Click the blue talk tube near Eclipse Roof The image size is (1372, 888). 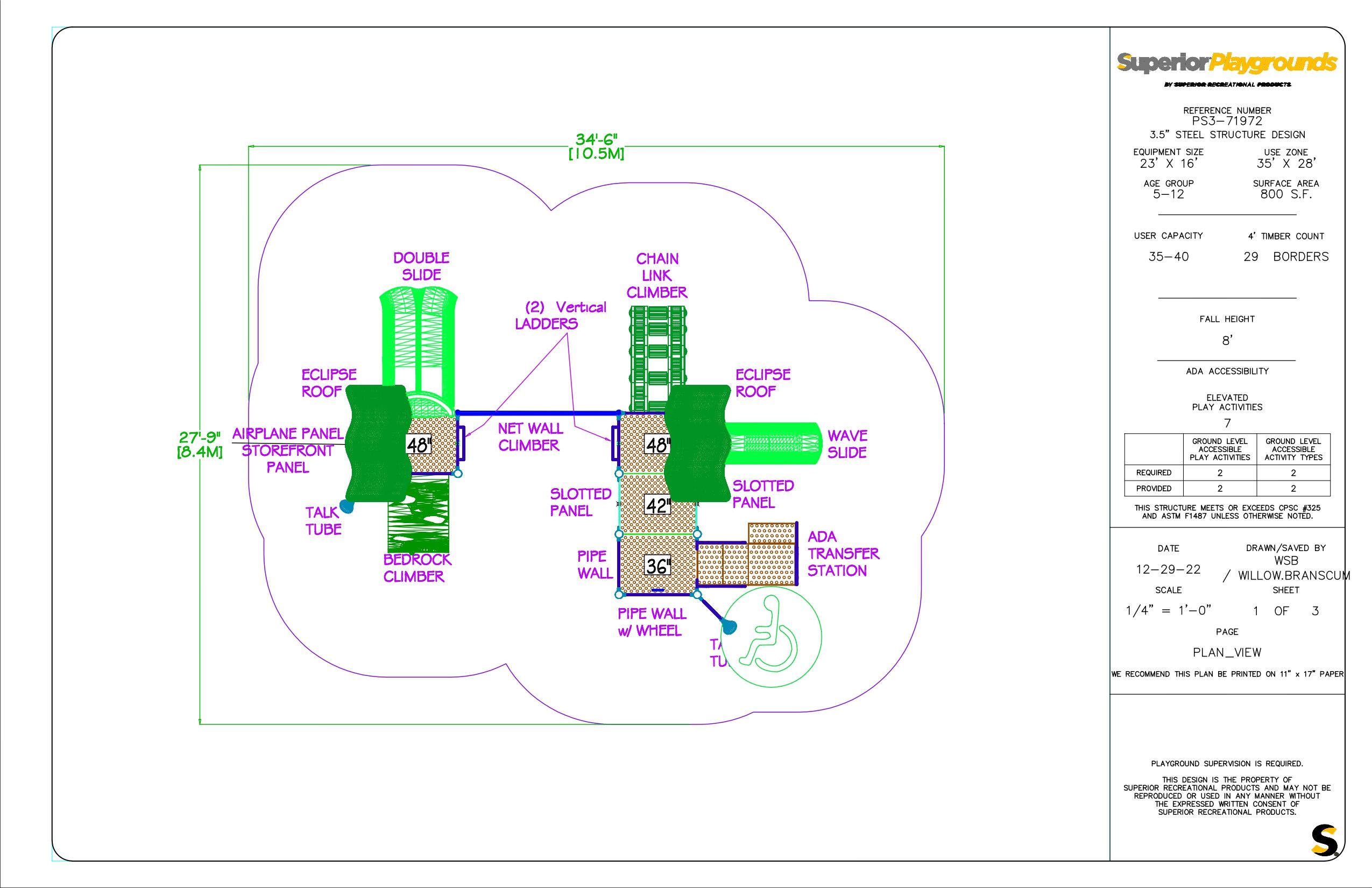(x=346, y=506)
